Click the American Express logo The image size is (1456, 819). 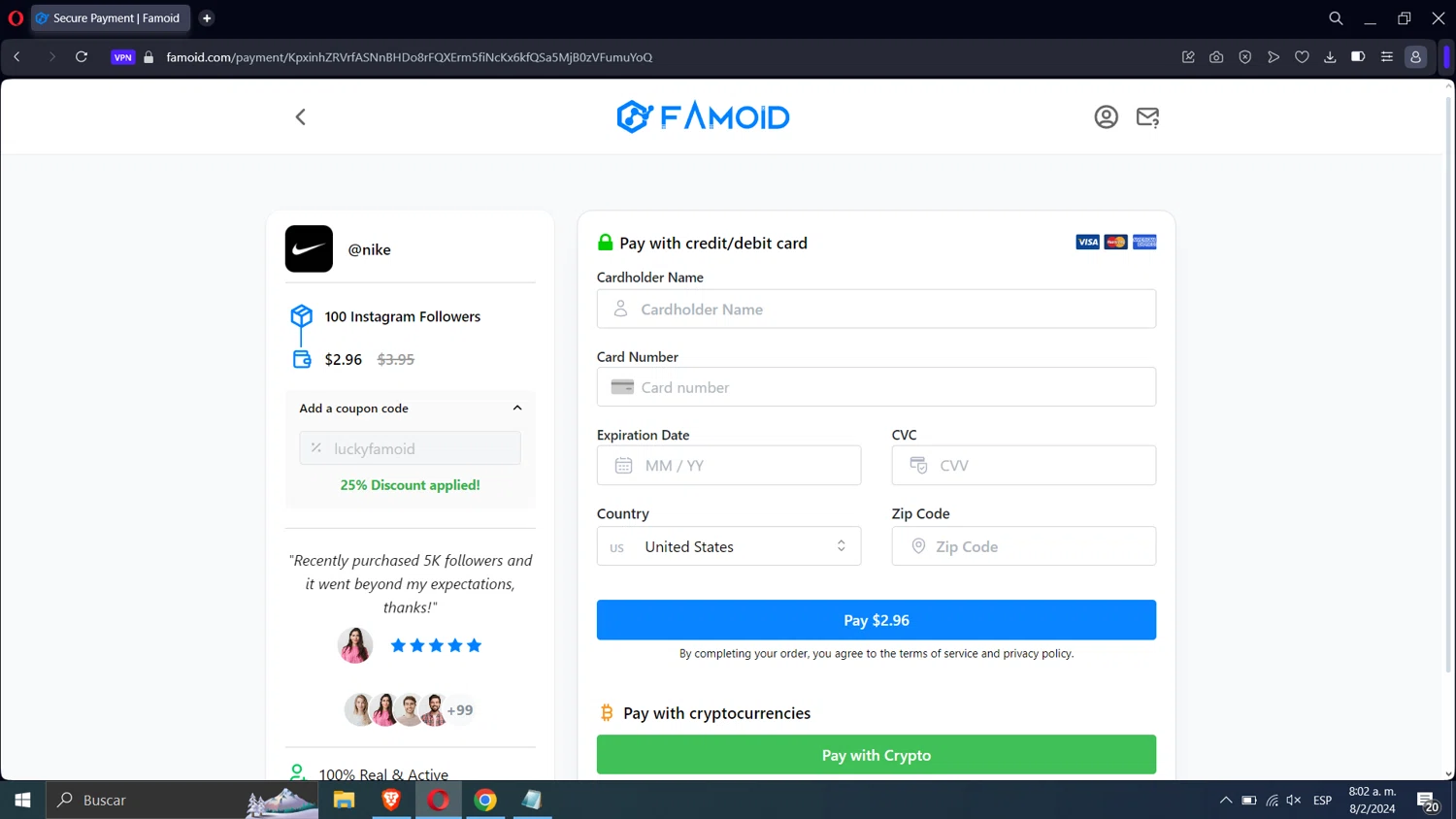coord(1144,242)
